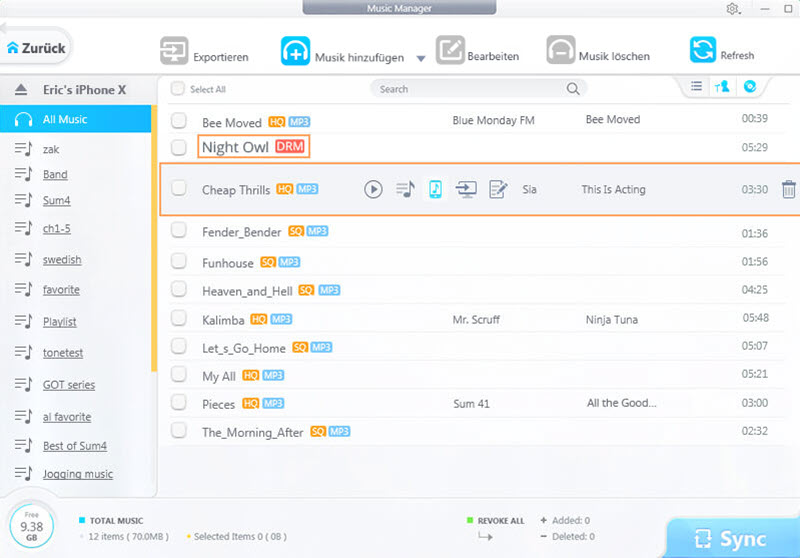The image size is (800, 558).
Task: Check the box next to Kalimba
Action: 179,319
